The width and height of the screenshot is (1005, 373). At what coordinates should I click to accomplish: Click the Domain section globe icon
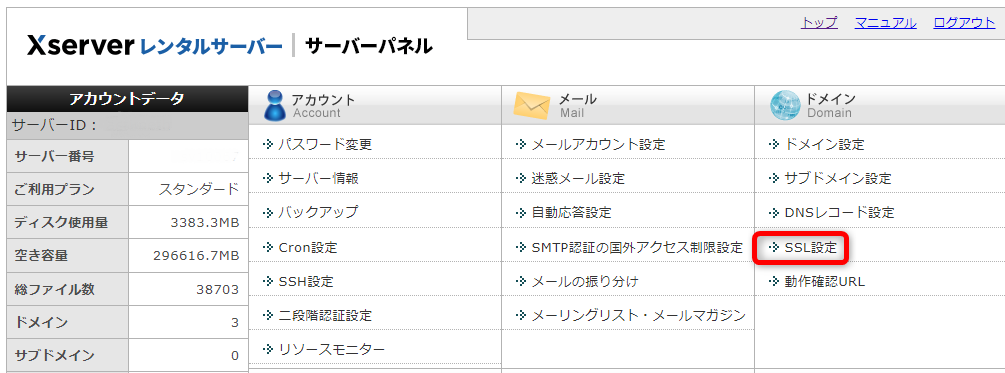(x=785, y=106)
